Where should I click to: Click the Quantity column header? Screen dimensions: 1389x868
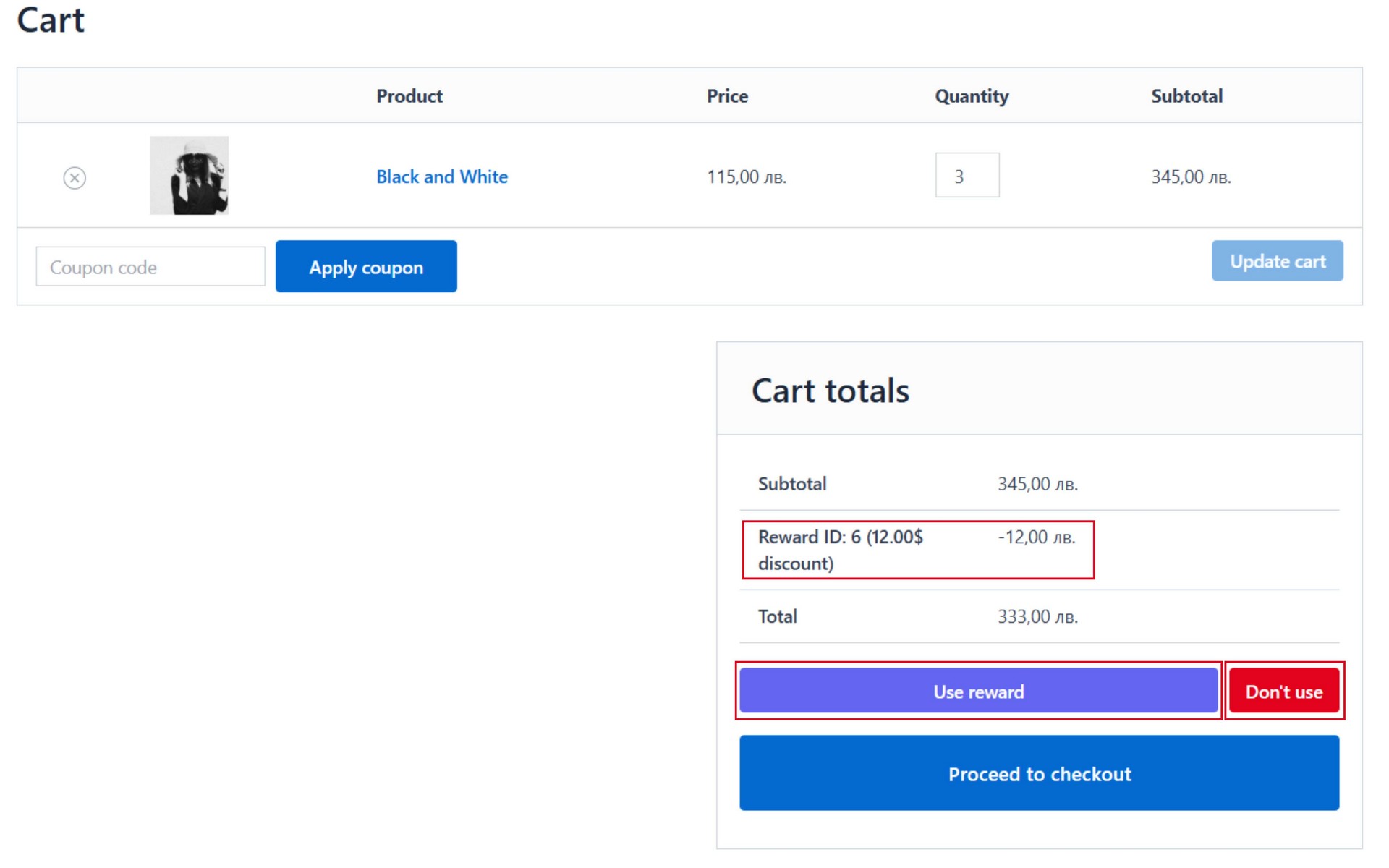coord(971,96)
